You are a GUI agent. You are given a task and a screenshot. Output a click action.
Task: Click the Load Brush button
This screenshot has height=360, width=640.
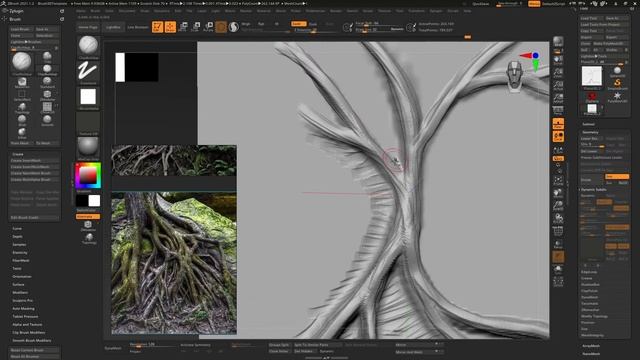pyautogui.click(x=22, y=29)
